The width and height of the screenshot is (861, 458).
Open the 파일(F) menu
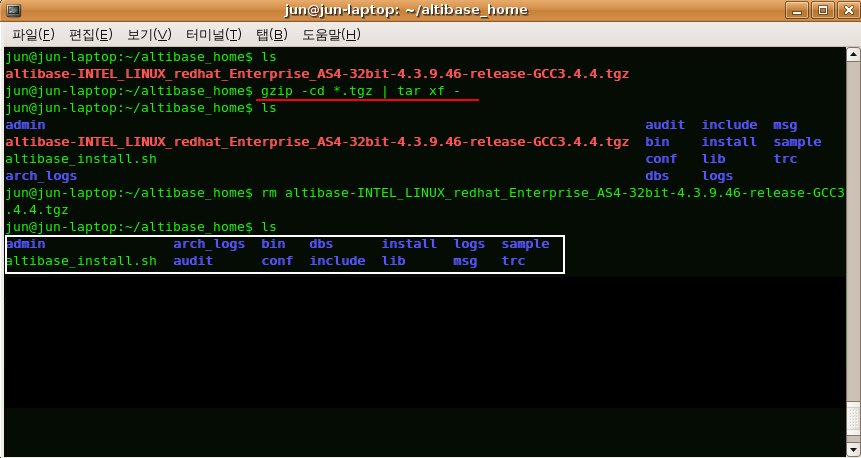coord(33,35)
